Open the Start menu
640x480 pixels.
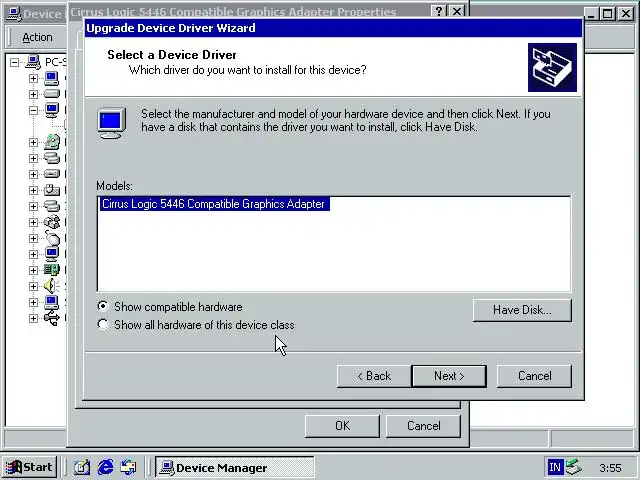coord(29,467)
